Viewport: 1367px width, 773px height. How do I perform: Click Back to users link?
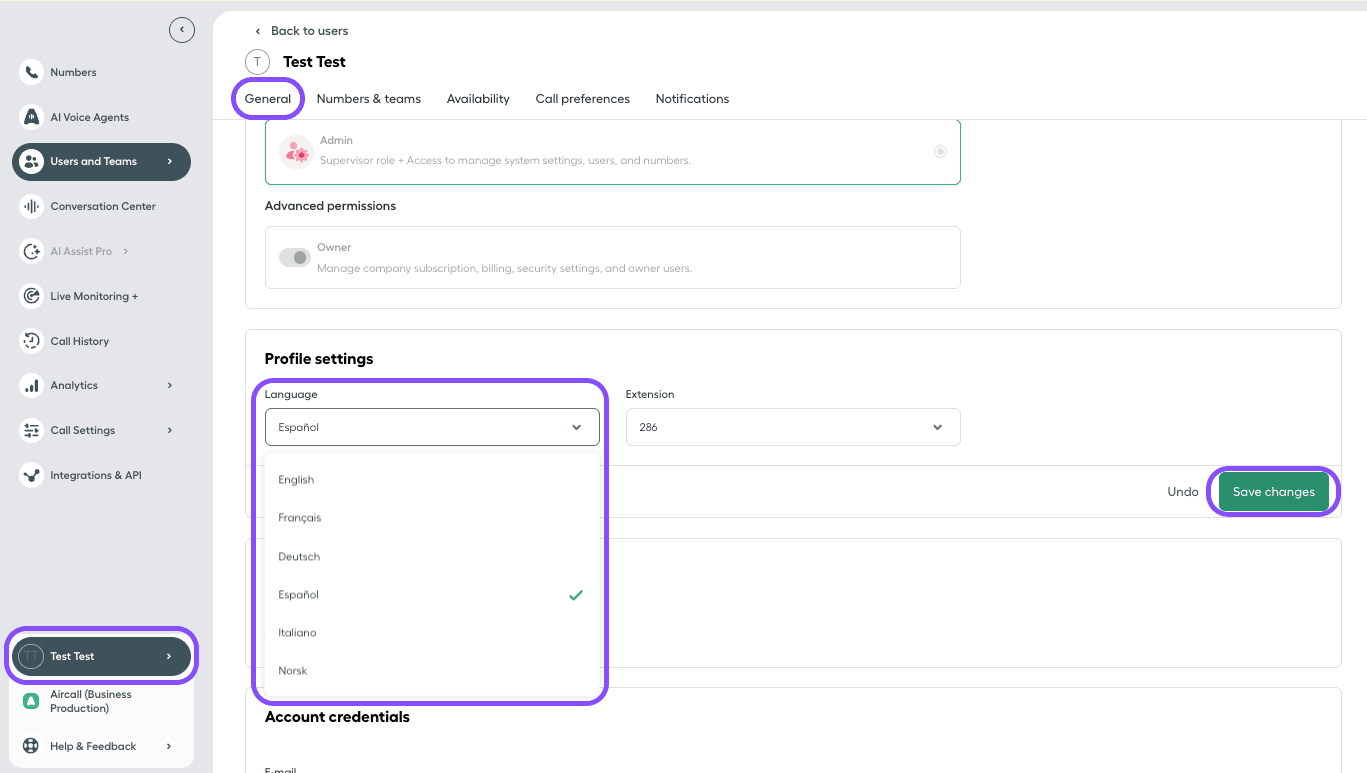point(308,30)
